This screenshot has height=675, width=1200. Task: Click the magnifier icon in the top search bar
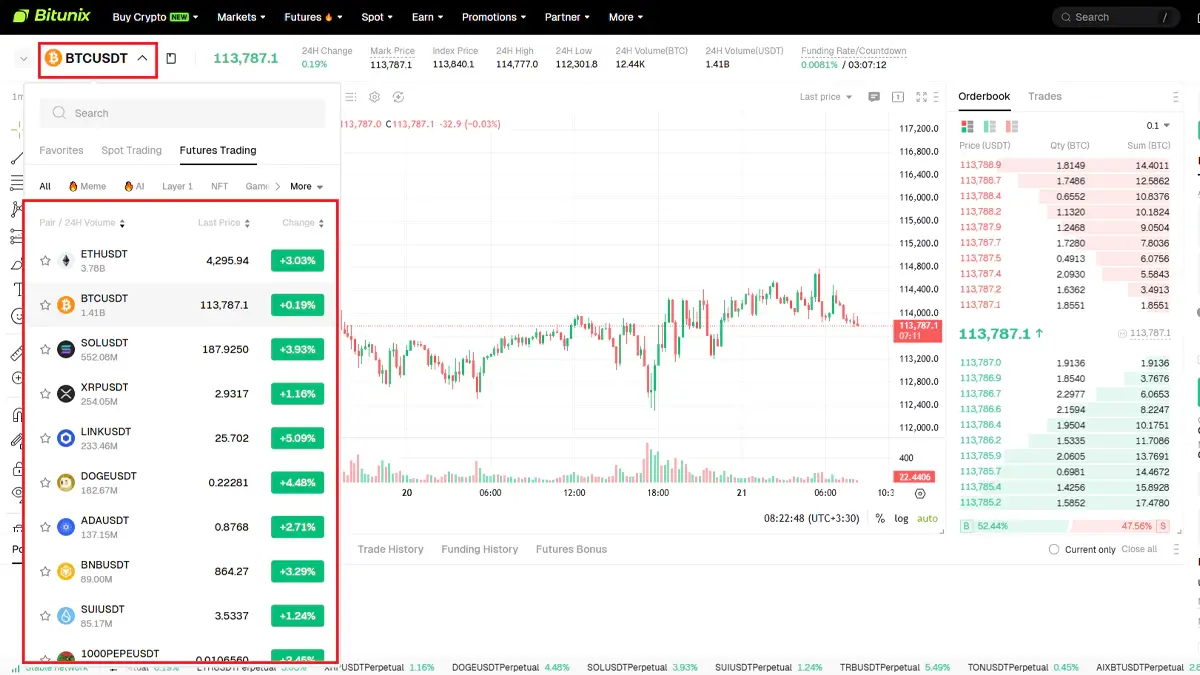pos(1066,17)
